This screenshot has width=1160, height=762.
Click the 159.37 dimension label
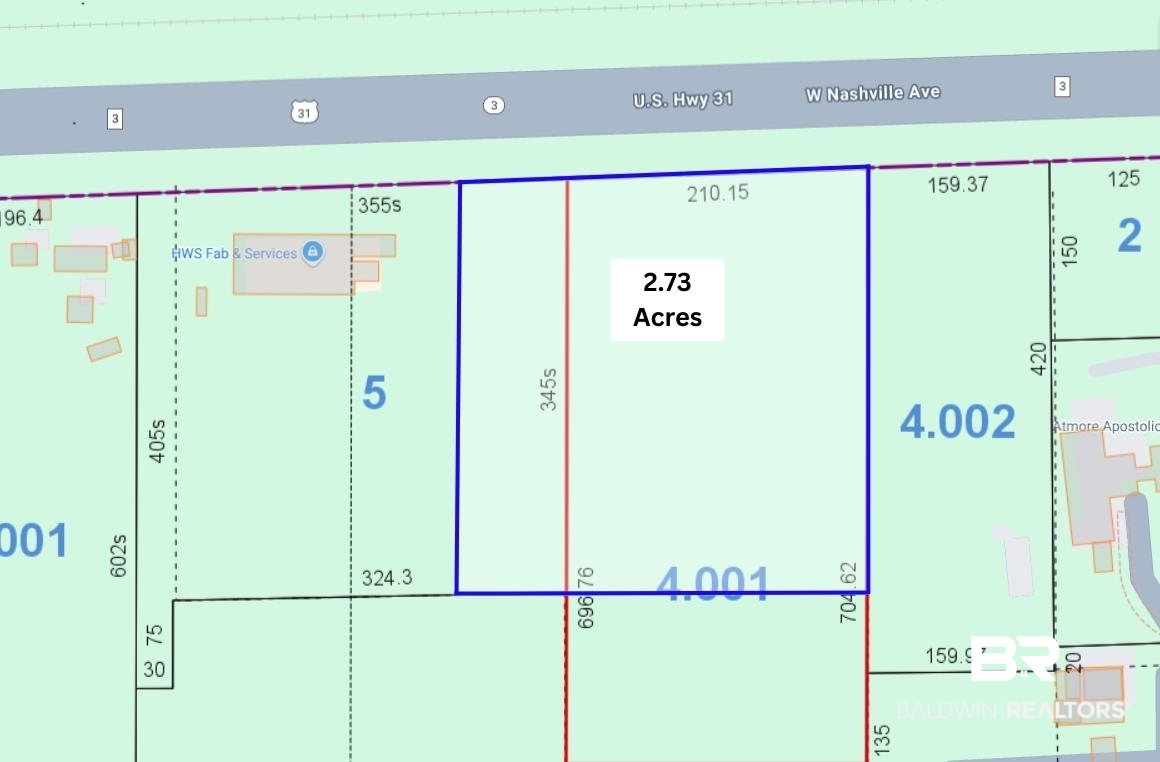pos(958,184)
